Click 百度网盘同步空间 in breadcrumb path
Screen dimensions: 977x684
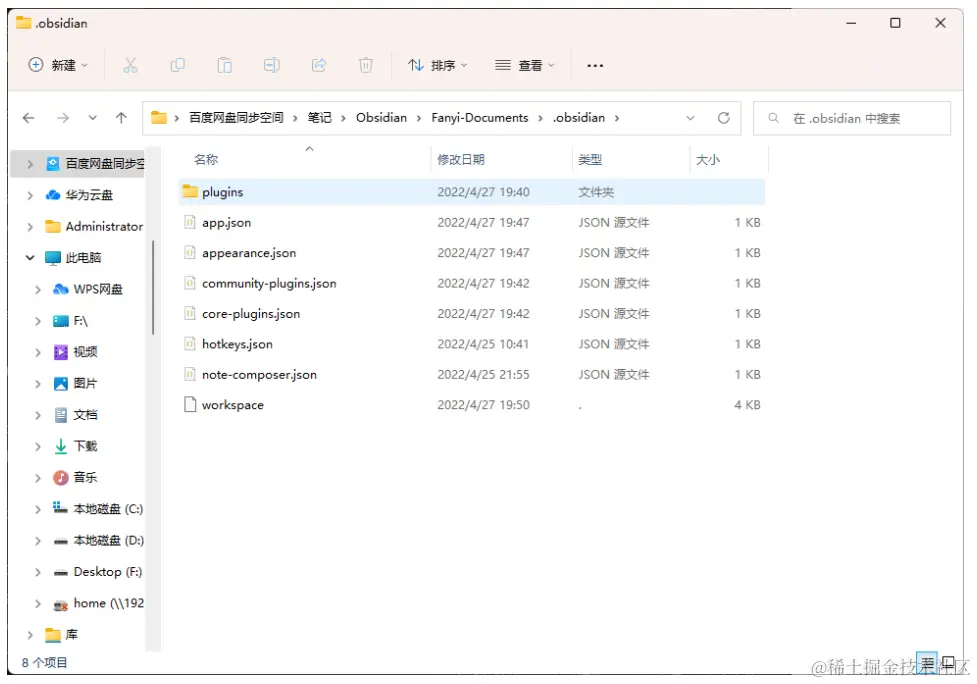236,118
